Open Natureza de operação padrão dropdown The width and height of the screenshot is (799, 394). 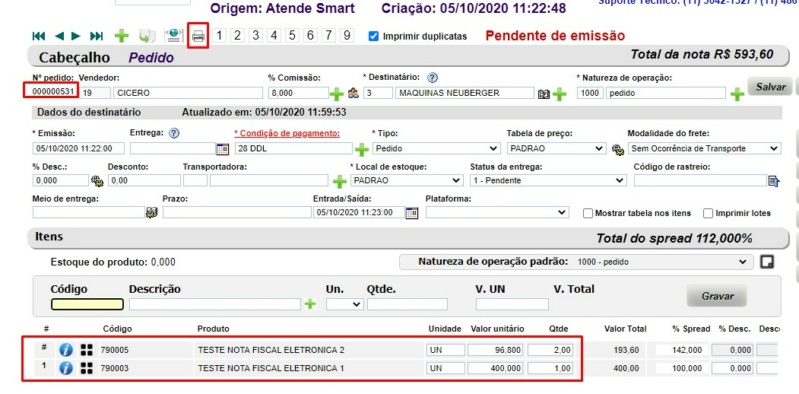coord(576,262)
